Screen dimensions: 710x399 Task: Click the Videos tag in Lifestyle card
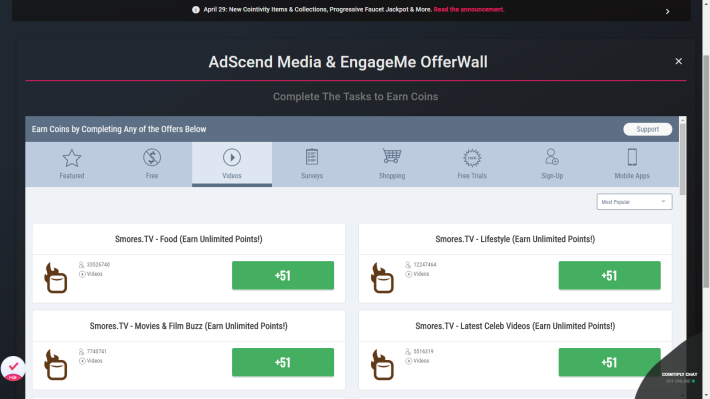point(417,274)
